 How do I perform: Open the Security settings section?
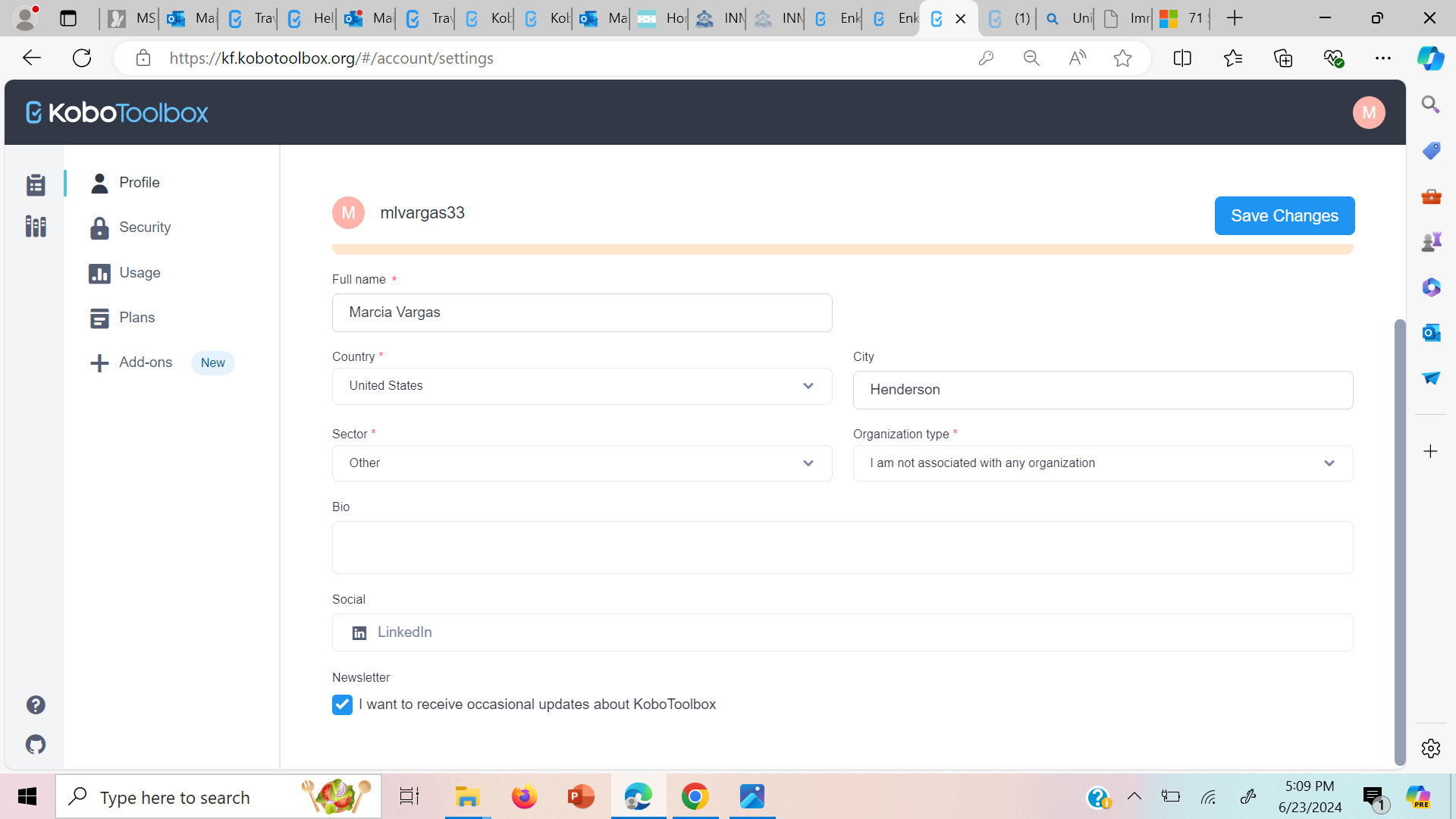[x=144, y=227]
